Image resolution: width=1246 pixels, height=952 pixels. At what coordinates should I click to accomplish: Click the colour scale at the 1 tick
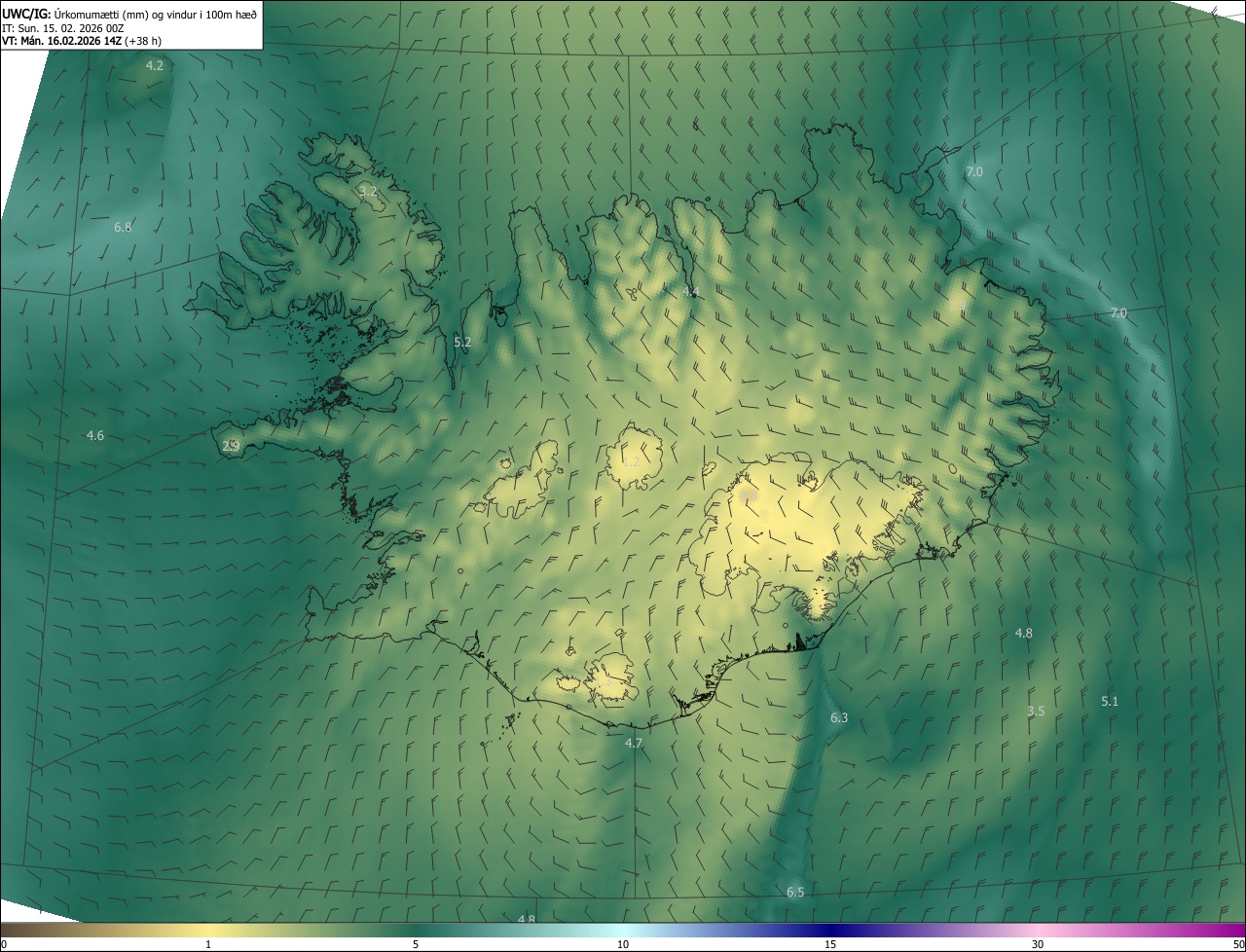click(208, 944)
